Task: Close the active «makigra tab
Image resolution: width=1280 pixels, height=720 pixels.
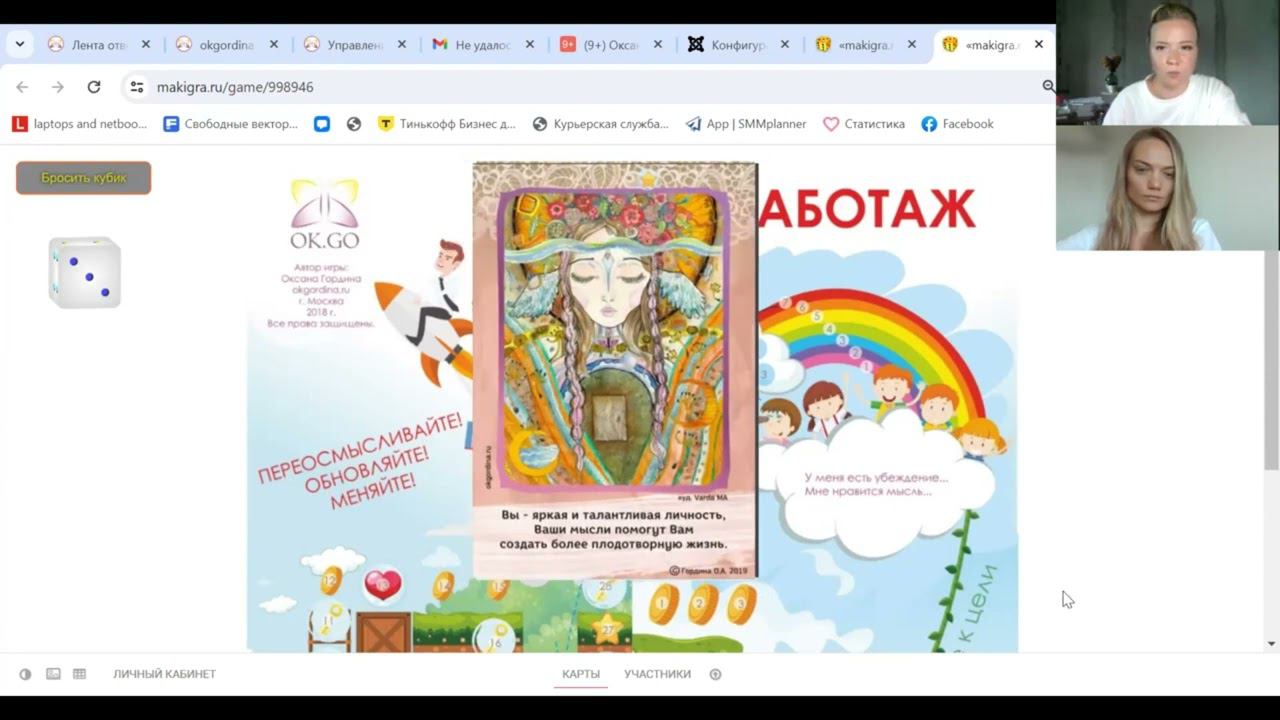Action: [x=1039, y=45]
